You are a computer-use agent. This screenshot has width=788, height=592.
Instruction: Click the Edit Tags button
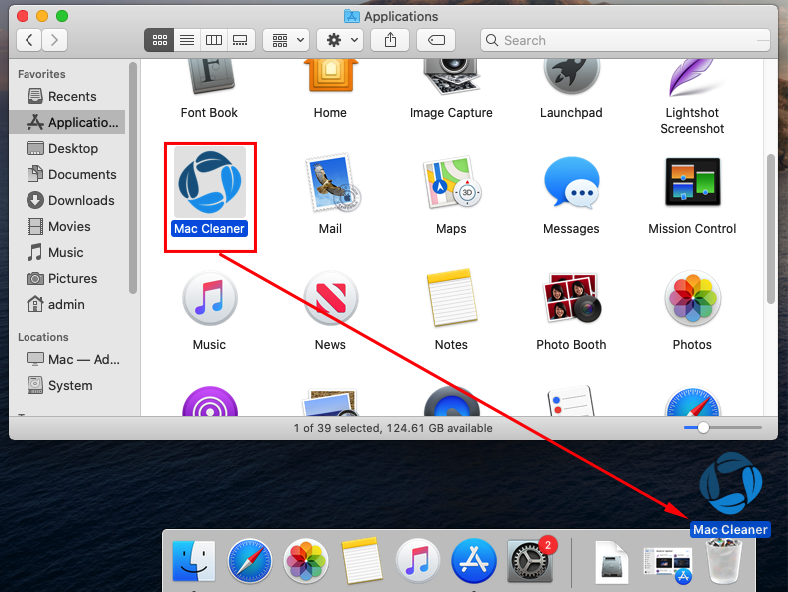coord(436,40)
